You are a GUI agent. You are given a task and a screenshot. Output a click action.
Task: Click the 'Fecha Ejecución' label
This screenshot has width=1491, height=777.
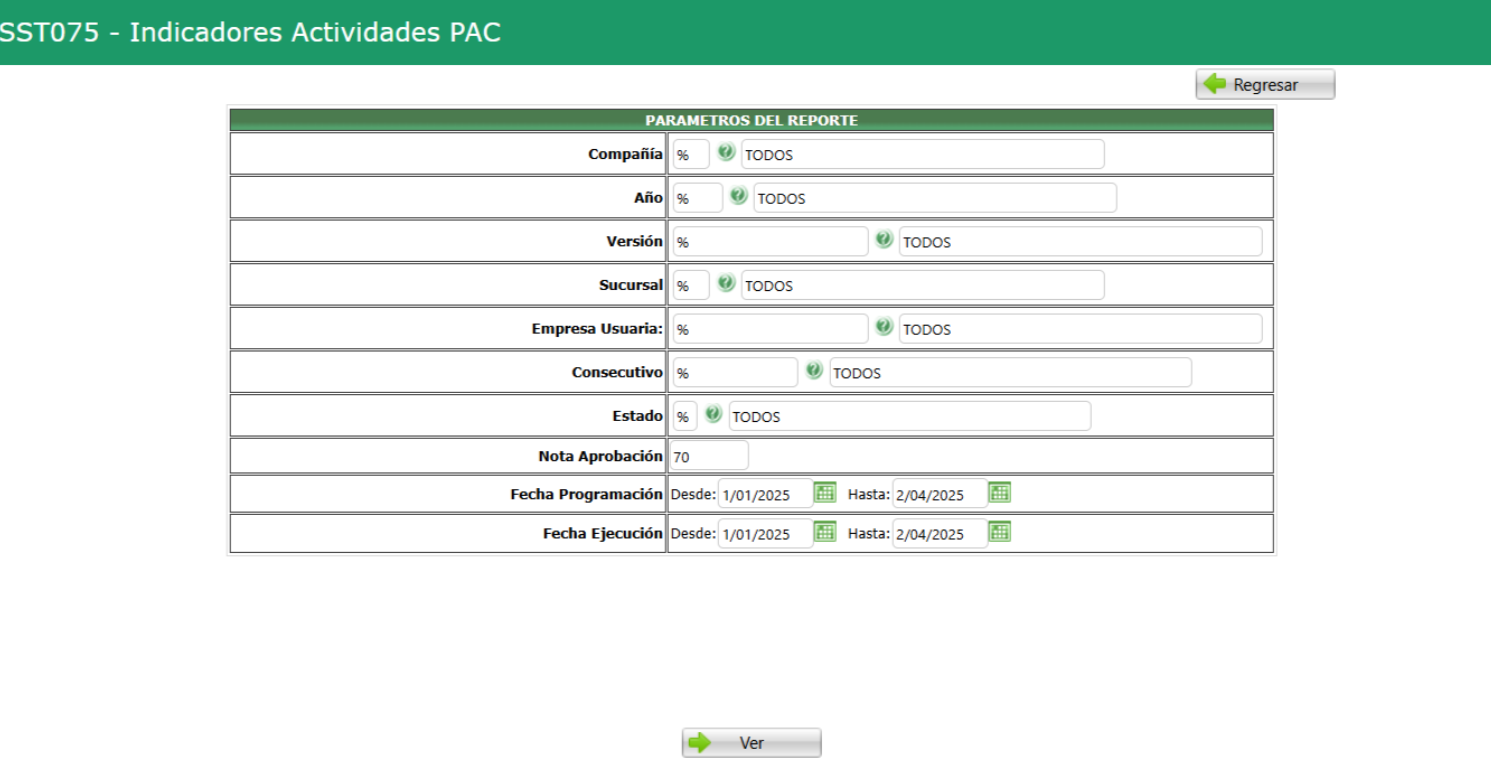pos(603,534)
